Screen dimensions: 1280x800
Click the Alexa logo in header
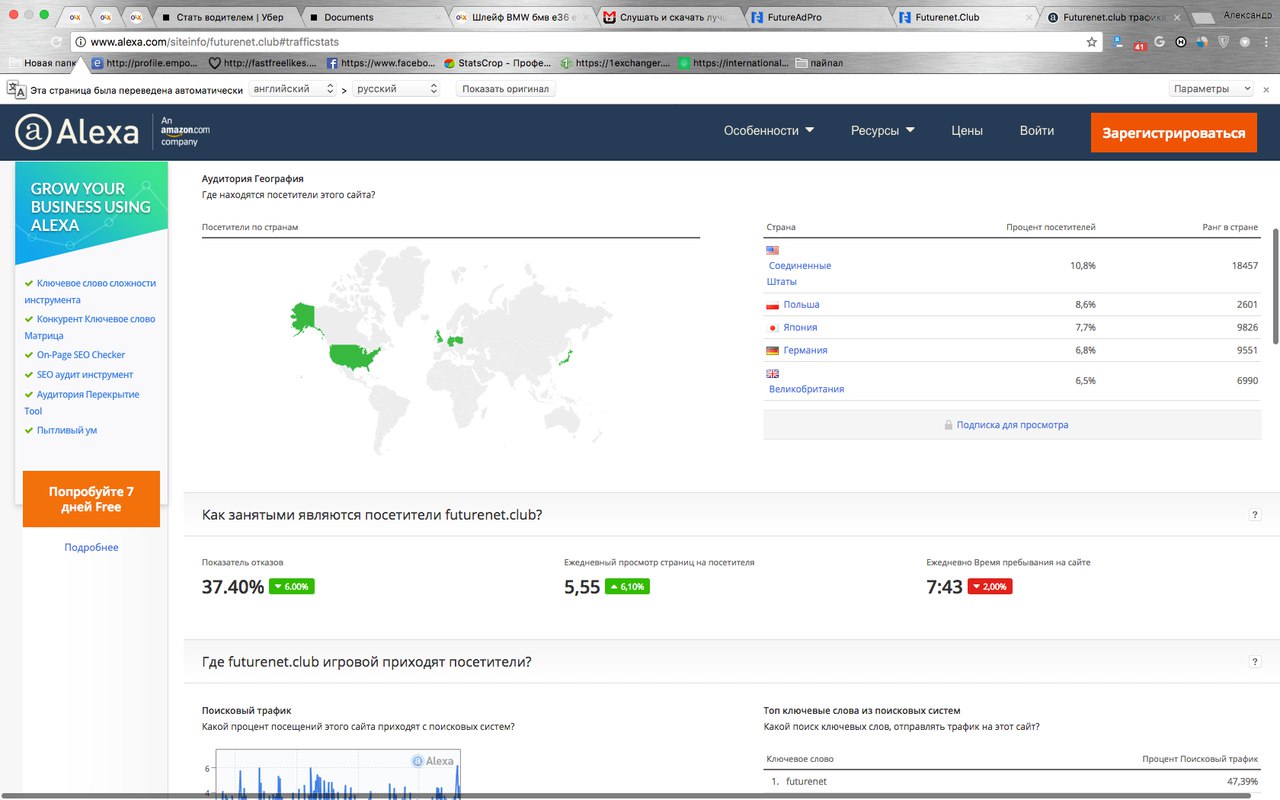[x=77, y=132]
